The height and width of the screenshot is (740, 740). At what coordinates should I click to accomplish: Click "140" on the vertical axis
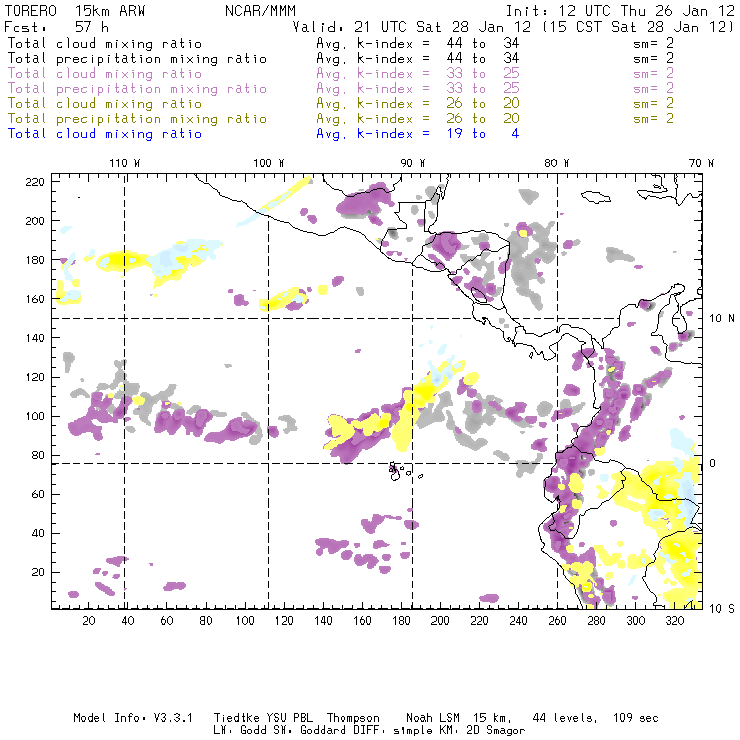click(x=35, y=338)
